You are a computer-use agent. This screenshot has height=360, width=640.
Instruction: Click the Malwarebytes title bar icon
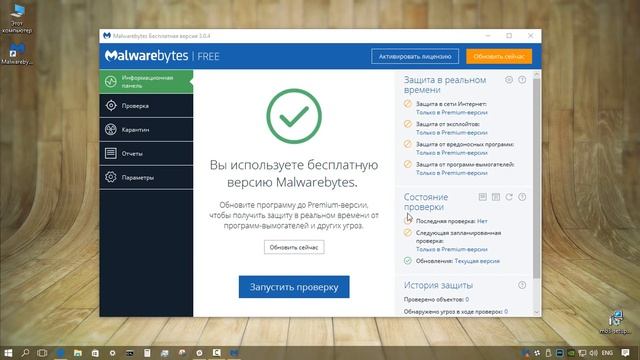(x=107, y=36)
